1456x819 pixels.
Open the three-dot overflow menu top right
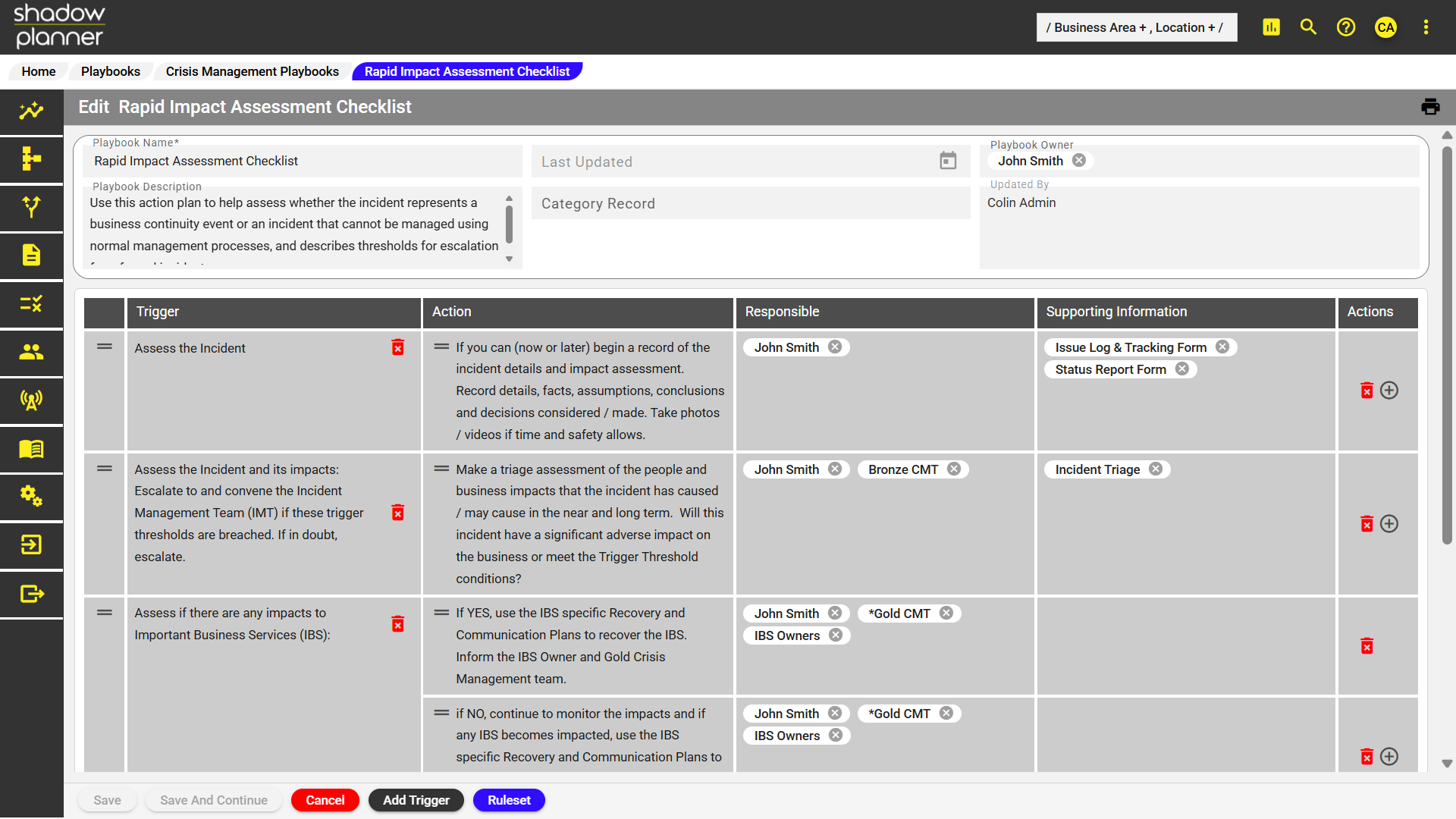click(x=1426, y=27)
